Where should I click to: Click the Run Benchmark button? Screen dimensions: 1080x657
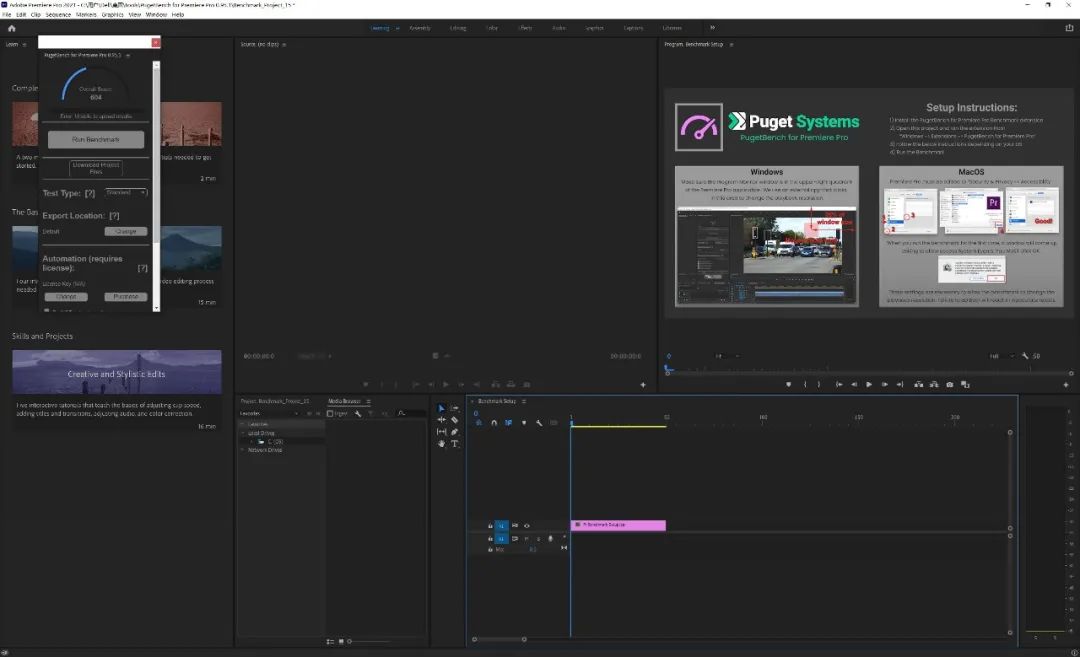[96, 140]
